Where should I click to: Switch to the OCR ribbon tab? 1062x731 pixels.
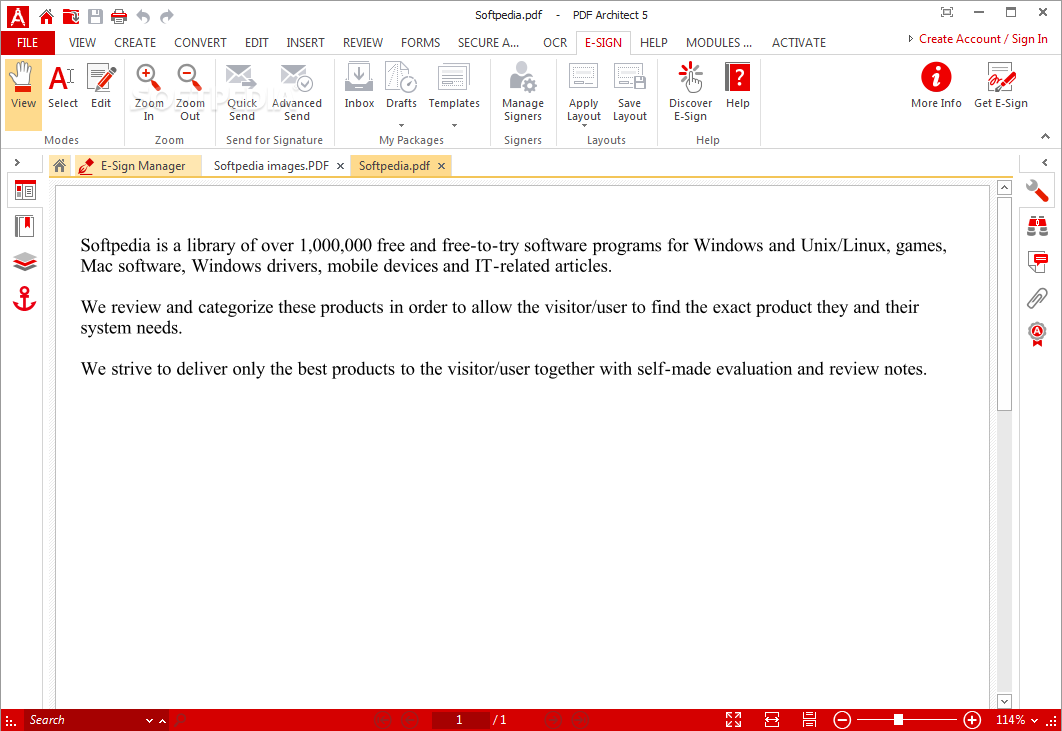(555, 43)
